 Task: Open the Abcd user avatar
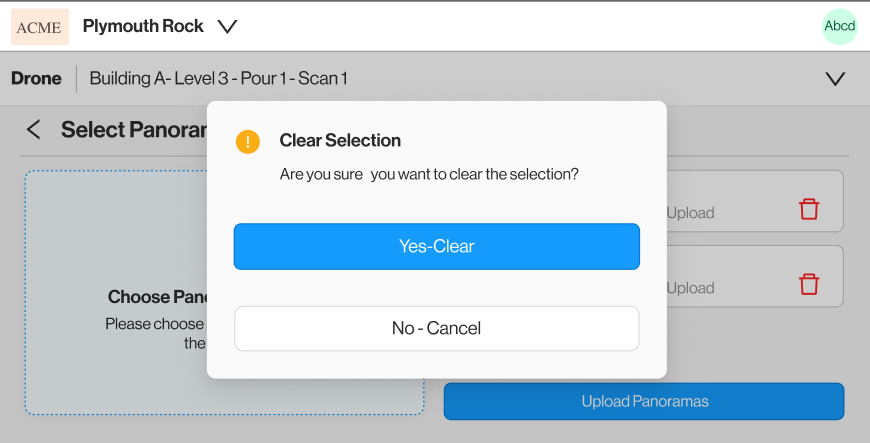click(x=839, y=27)
